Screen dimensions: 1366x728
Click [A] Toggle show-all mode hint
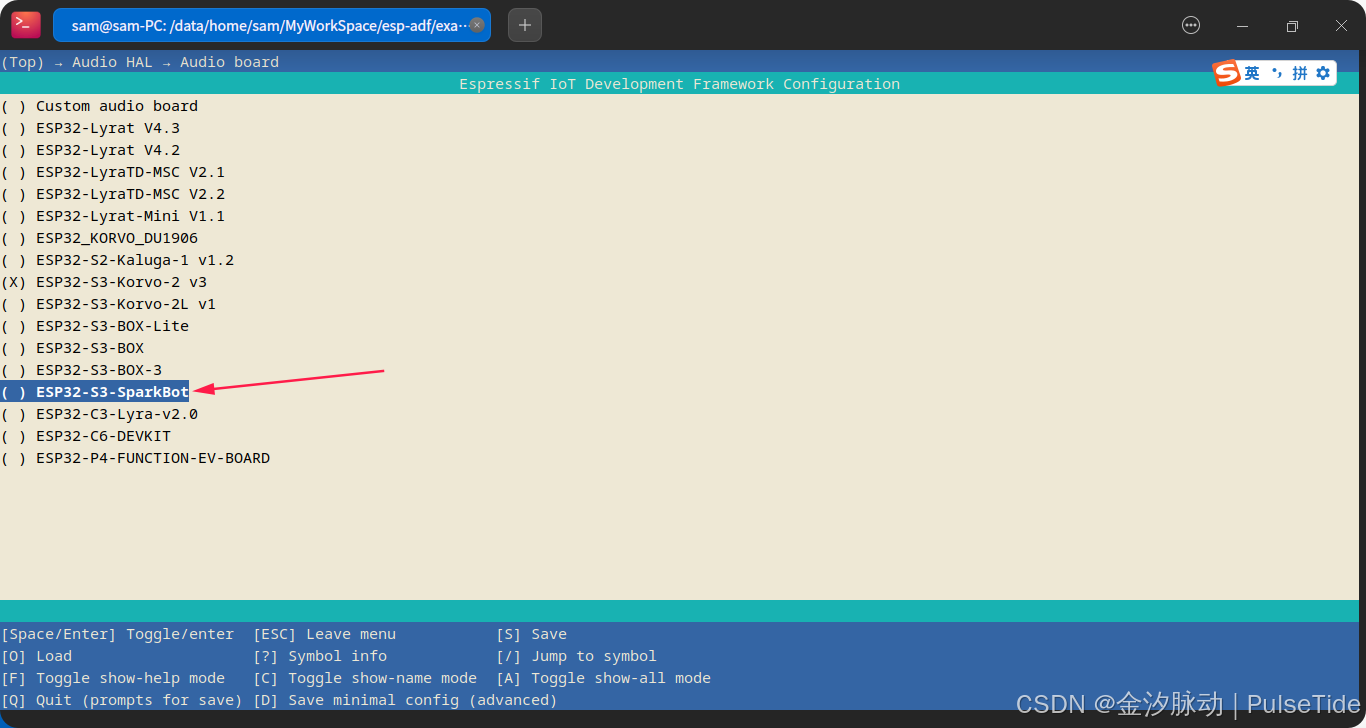click(603, 678)
